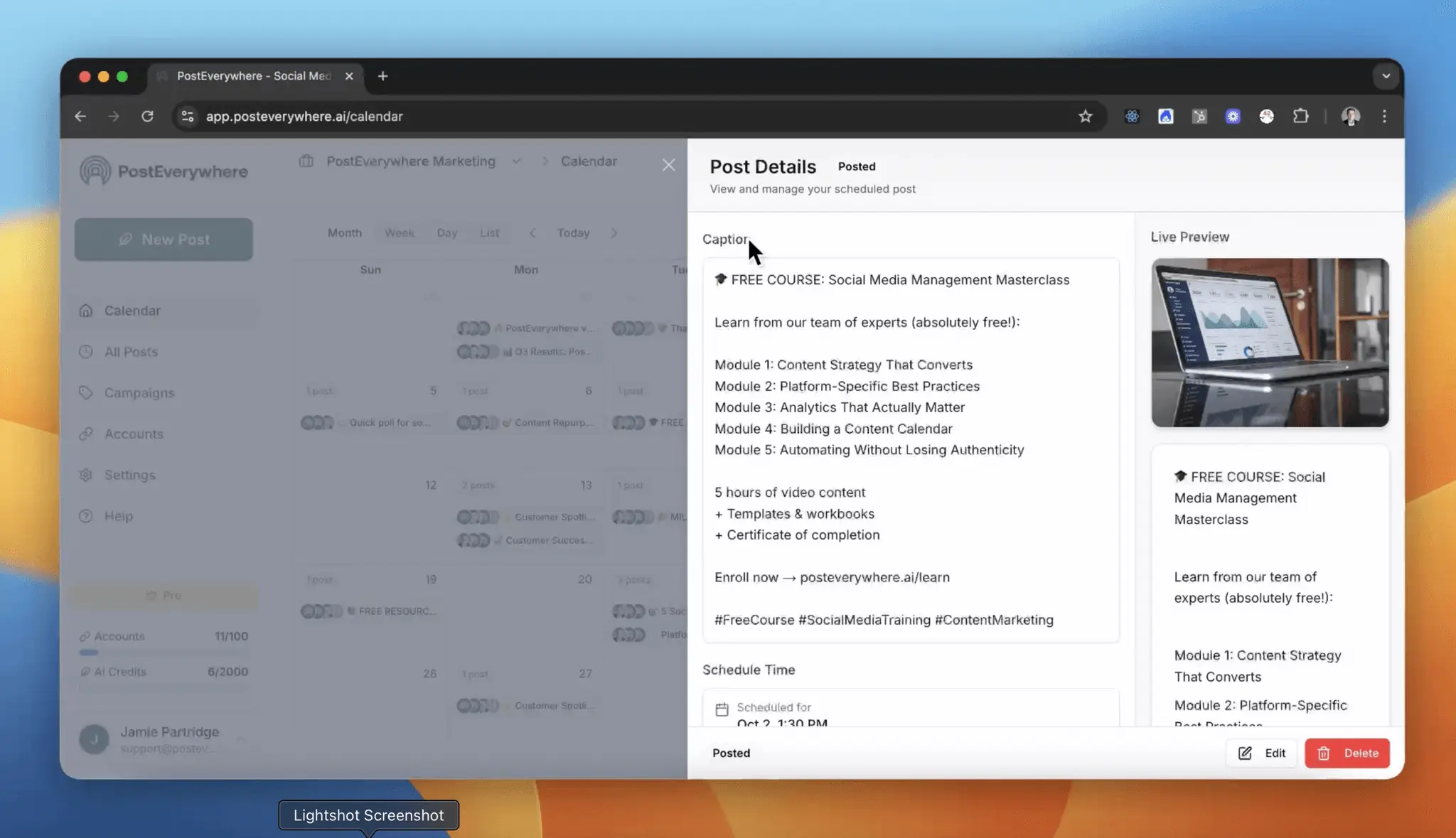Click the AI Credits usage bar

click(164, 687)
